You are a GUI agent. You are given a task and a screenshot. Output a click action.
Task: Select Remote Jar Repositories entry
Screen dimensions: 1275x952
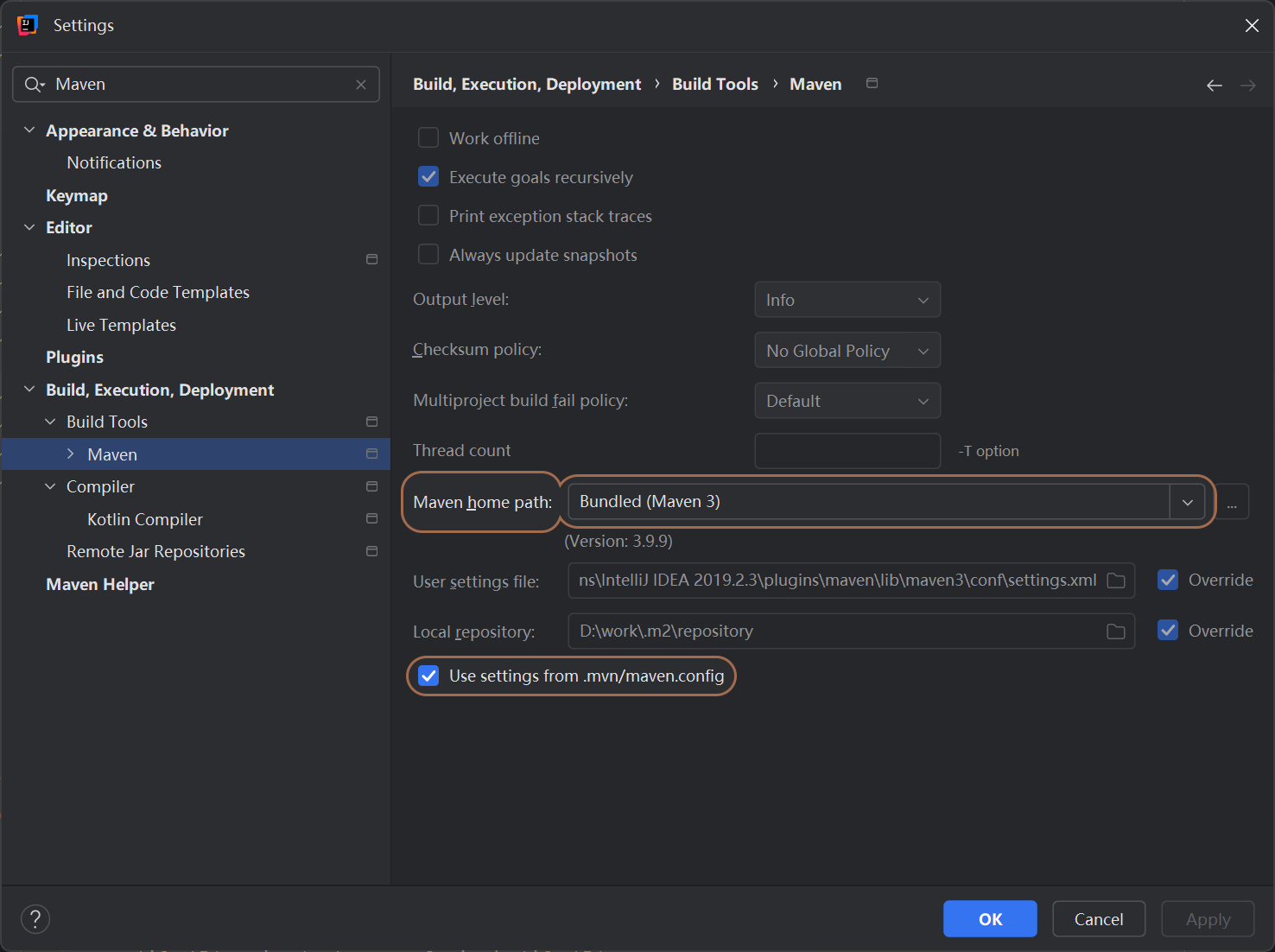coord(155,551)
